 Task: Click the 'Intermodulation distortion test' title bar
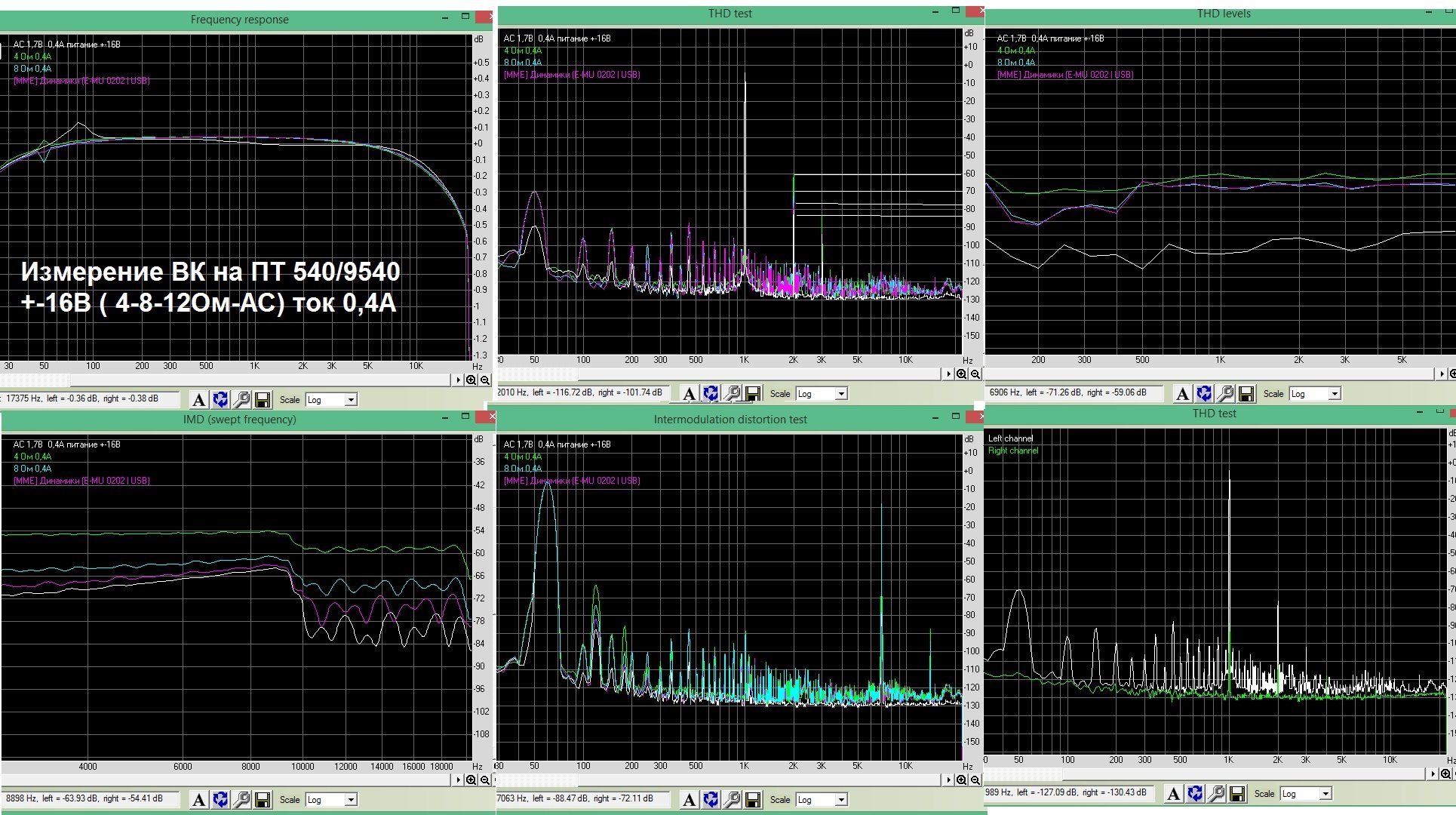730,420
